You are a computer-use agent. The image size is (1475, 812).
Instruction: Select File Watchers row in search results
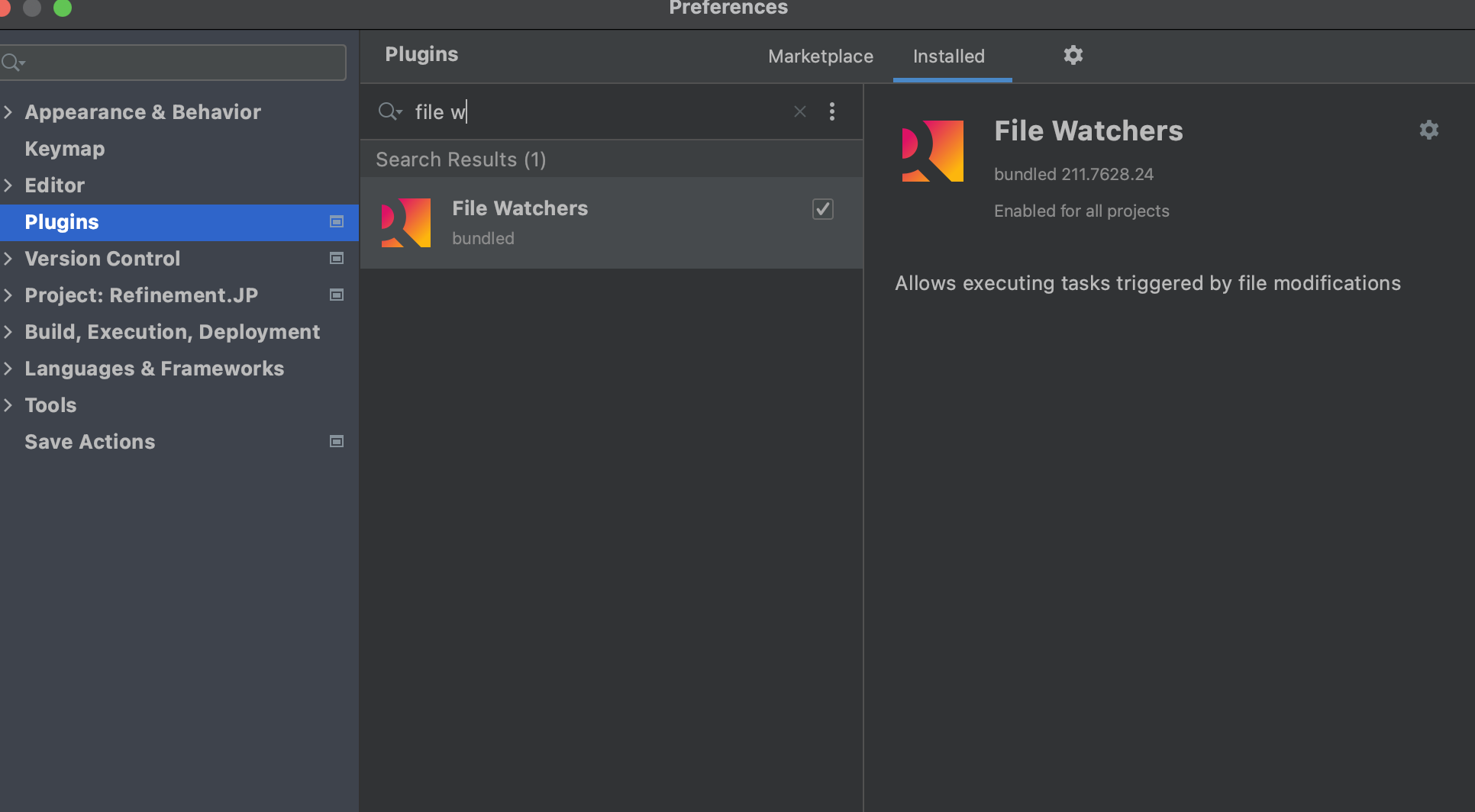(612, 223)
